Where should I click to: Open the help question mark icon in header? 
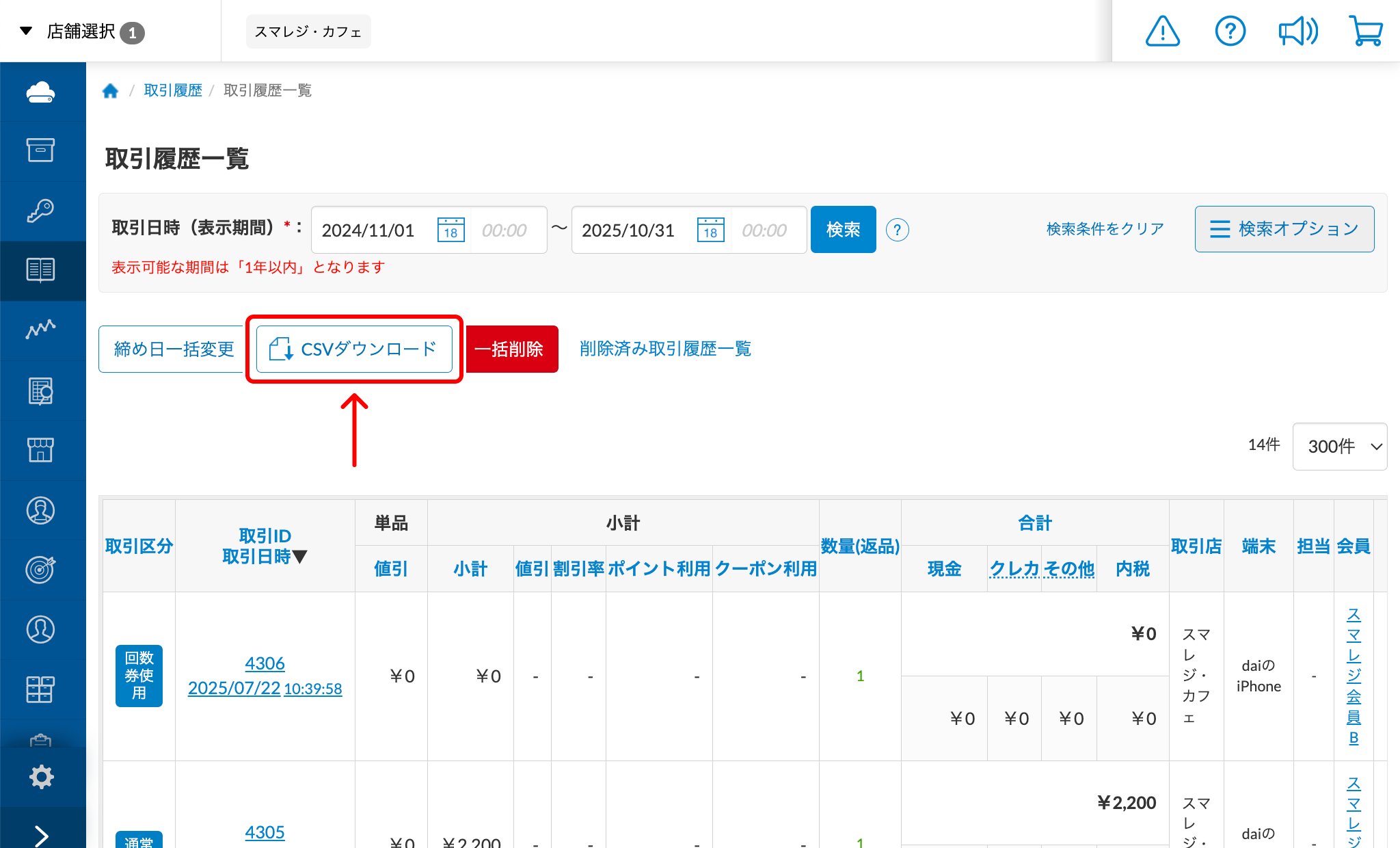click(x=1230, y=31)
